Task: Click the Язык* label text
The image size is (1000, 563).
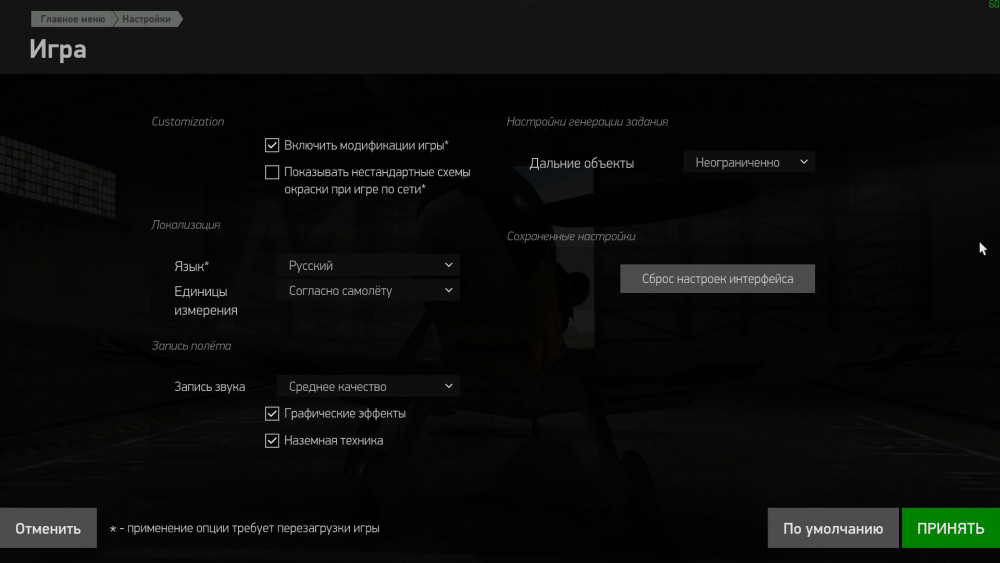Action: click(x=191, y=267)
